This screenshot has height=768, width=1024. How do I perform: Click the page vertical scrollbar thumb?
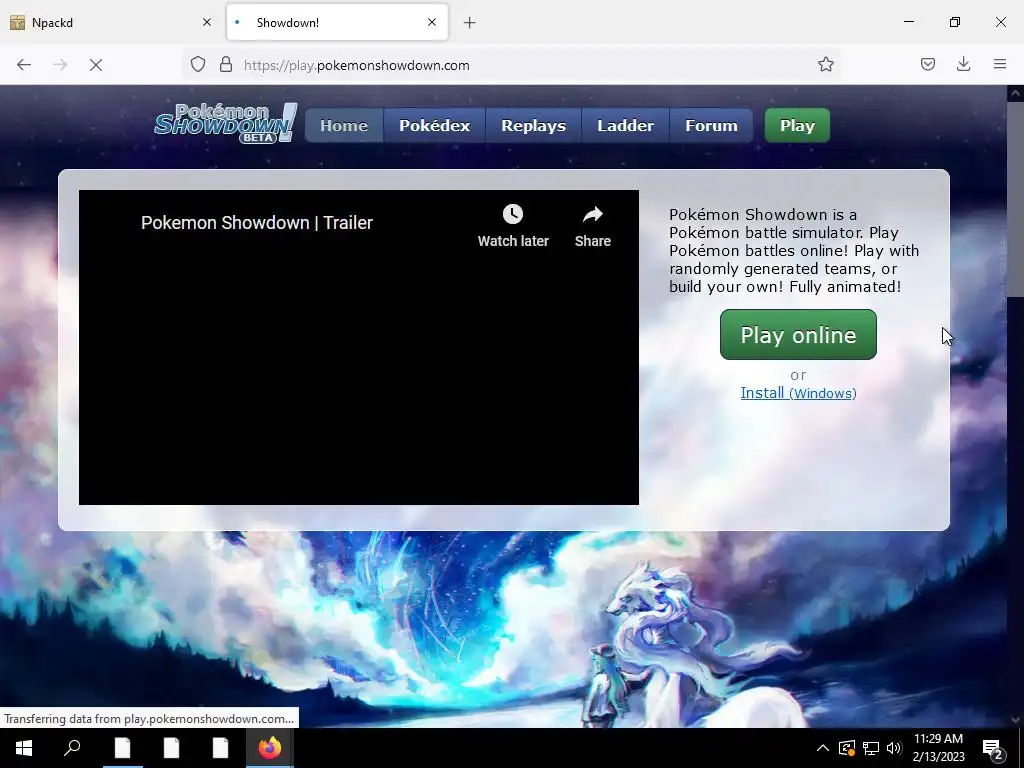pos(1015,199)
